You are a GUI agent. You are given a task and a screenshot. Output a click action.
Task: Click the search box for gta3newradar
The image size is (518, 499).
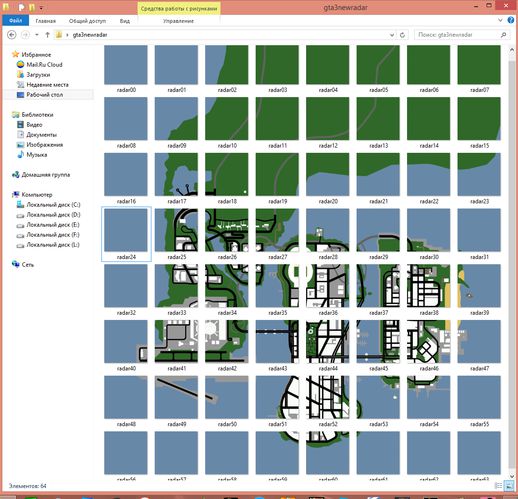click(x=458, y=35)
